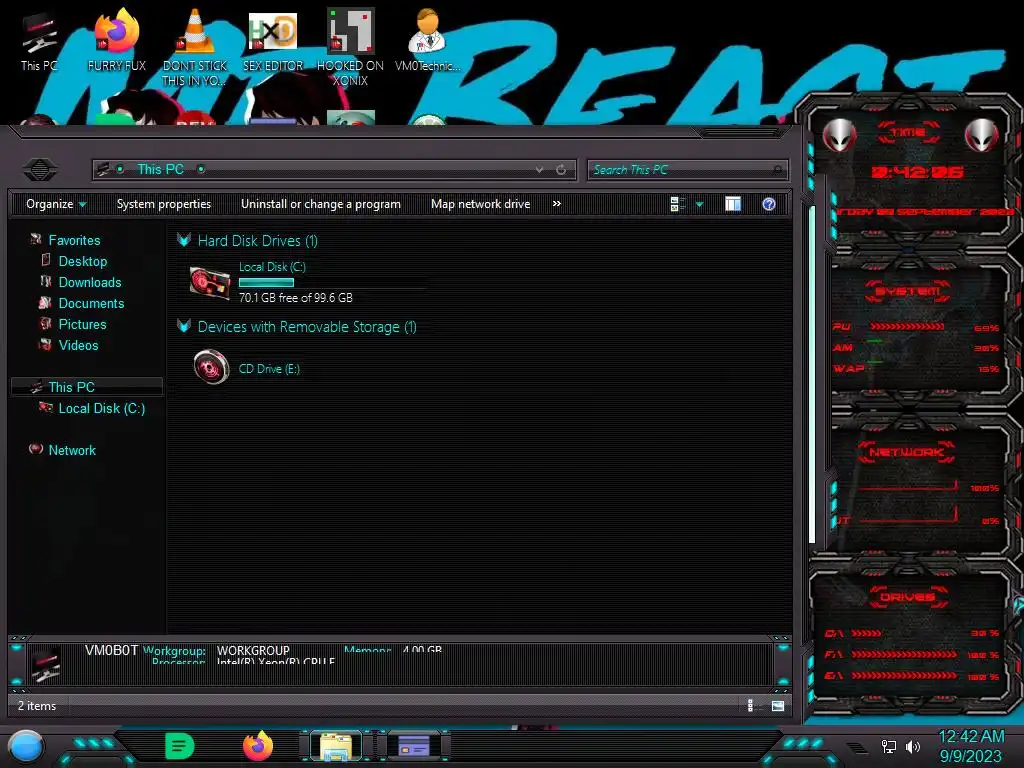This screenshot has width=1024, height=768.
Task: Select Favorites in navigation pane
Action: click(x=74, y=240)
